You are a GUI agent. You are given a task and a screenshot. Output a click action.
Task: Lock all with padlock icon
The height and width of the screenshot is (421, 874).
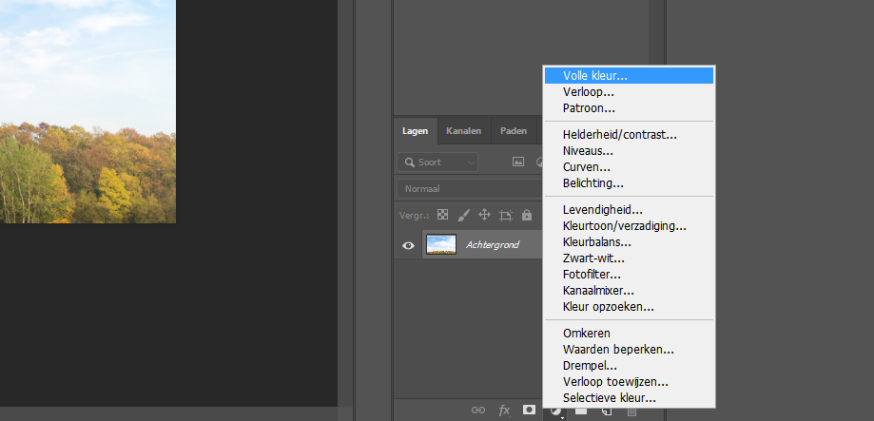pos(526,215)
